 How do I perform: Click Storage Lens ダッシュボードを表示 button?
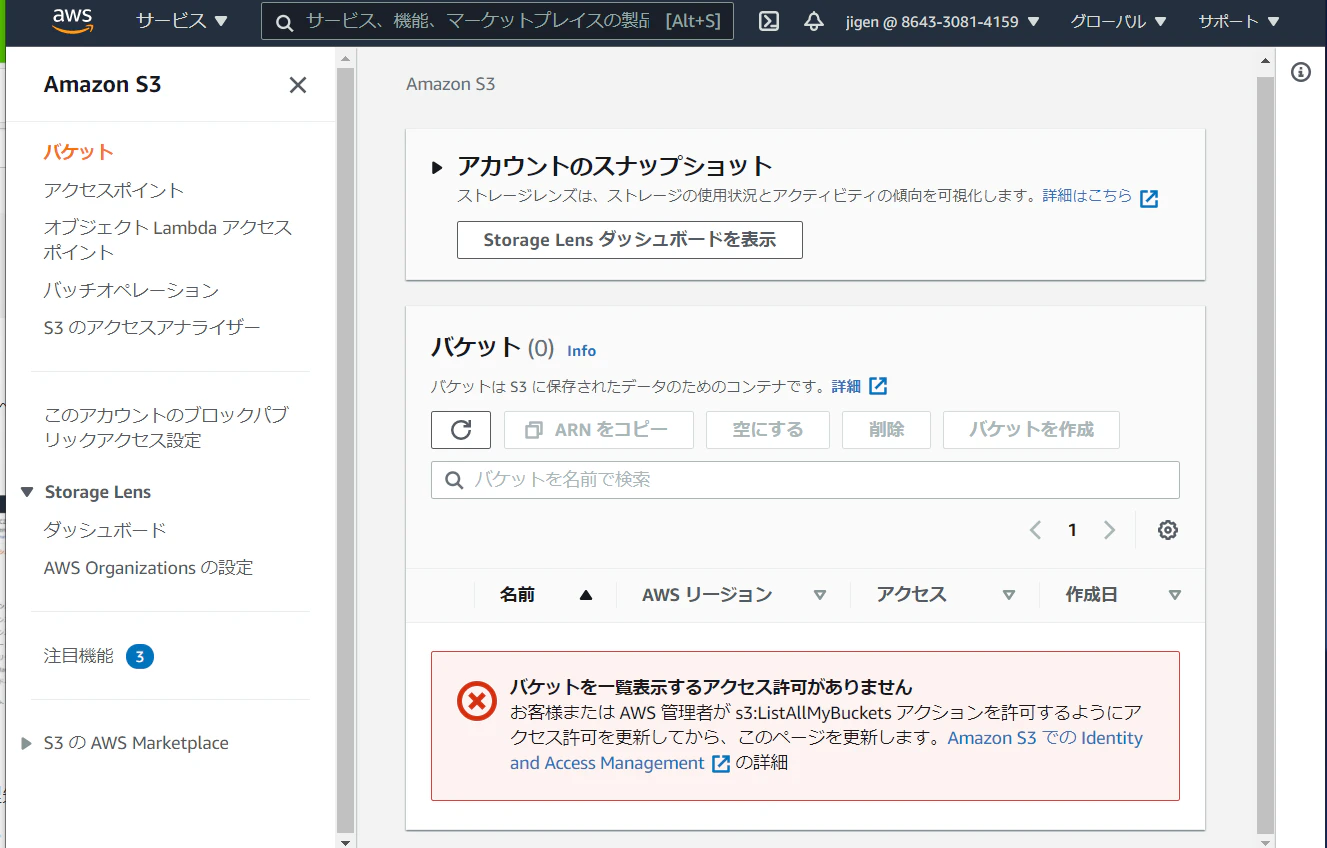pyautogui.click(x=630, y=240)
